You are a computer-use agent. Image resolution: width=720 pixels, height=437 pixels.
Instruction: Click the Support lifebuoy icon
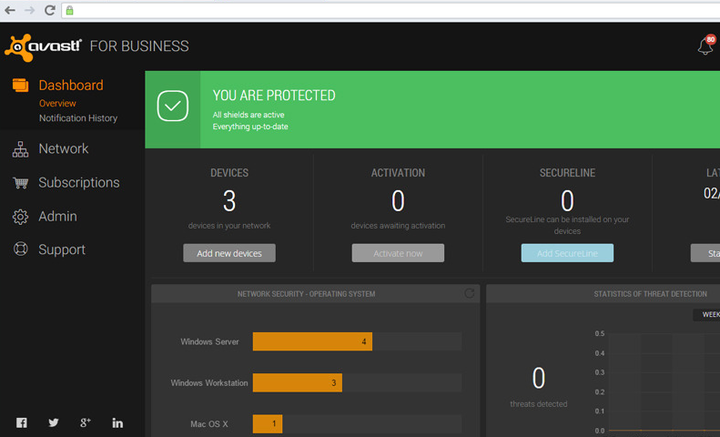click(x=20, y=249)
